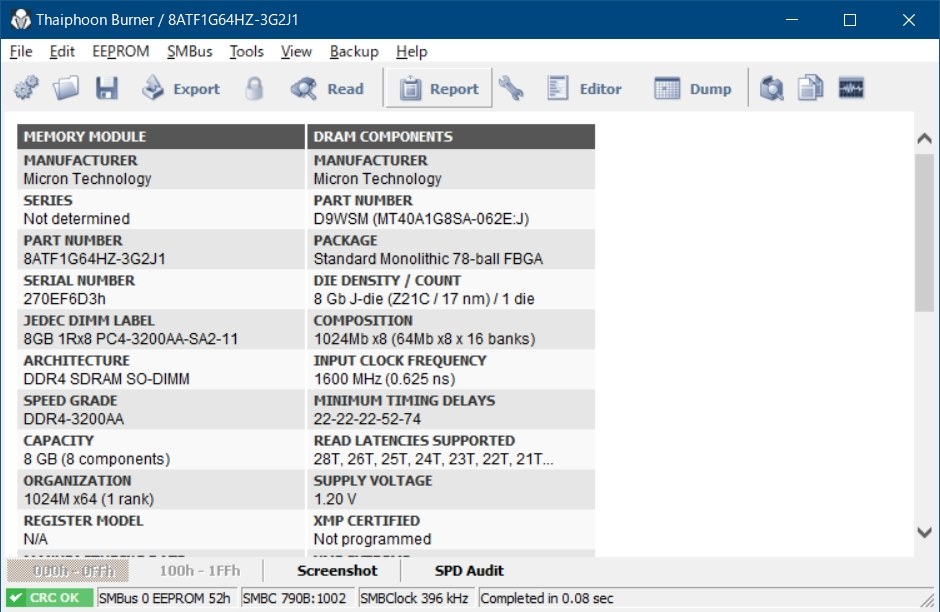Select the register model N/A value

pyautogui.click(x=35, y=539)
